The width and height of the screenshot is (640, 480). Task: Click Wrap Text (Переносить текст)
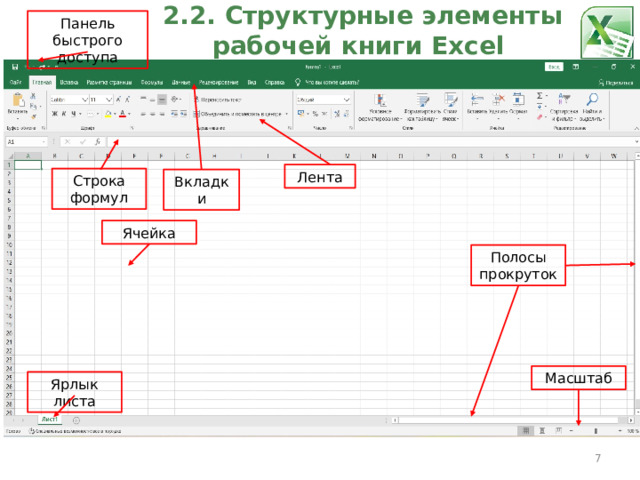pyautogui.click(x=218, y=100)
